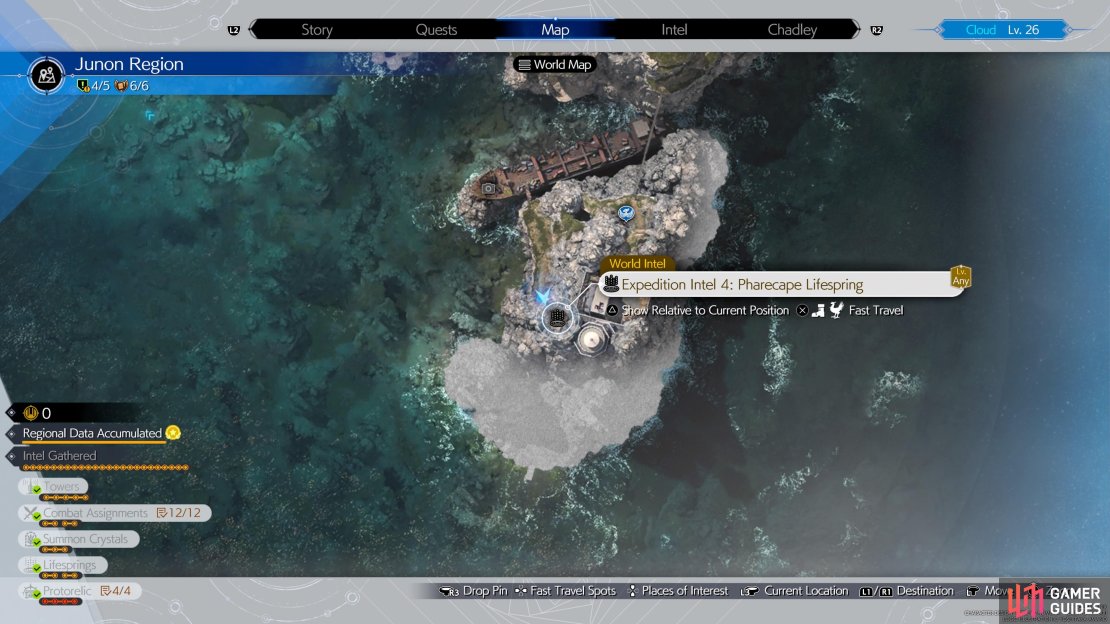This screenshot has width=1110, height=624.
Task: Toggle the Towers filter
Action: 53,487
